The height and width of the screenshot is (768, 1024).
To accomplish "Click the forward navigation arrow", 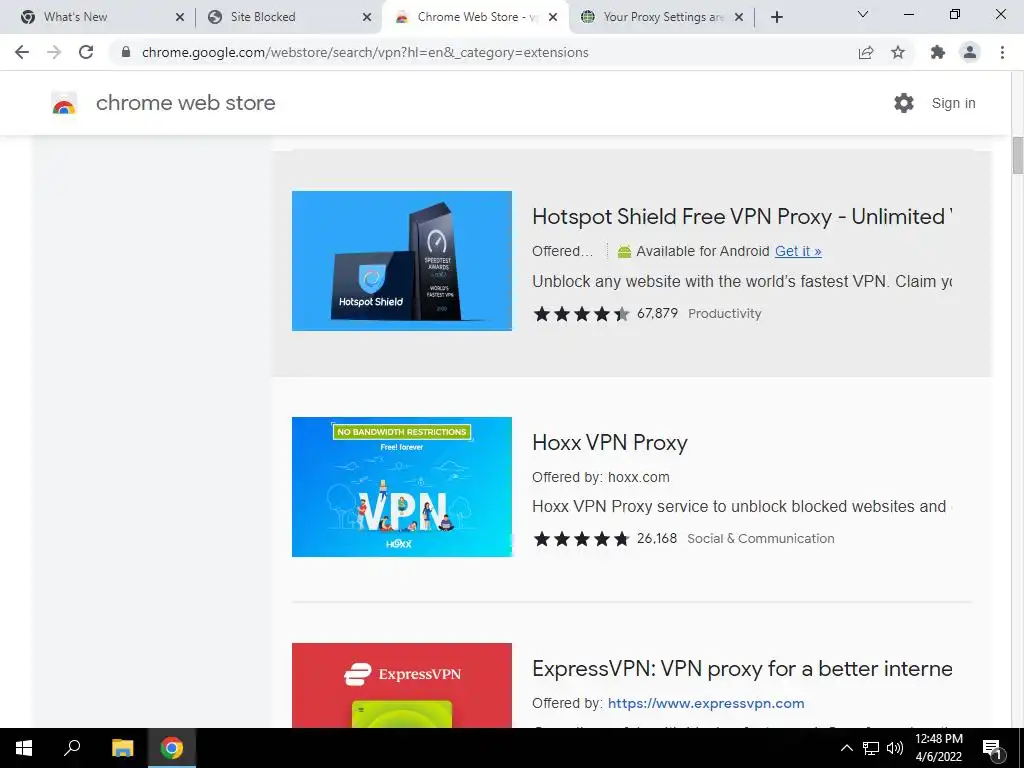I will 54,52.
